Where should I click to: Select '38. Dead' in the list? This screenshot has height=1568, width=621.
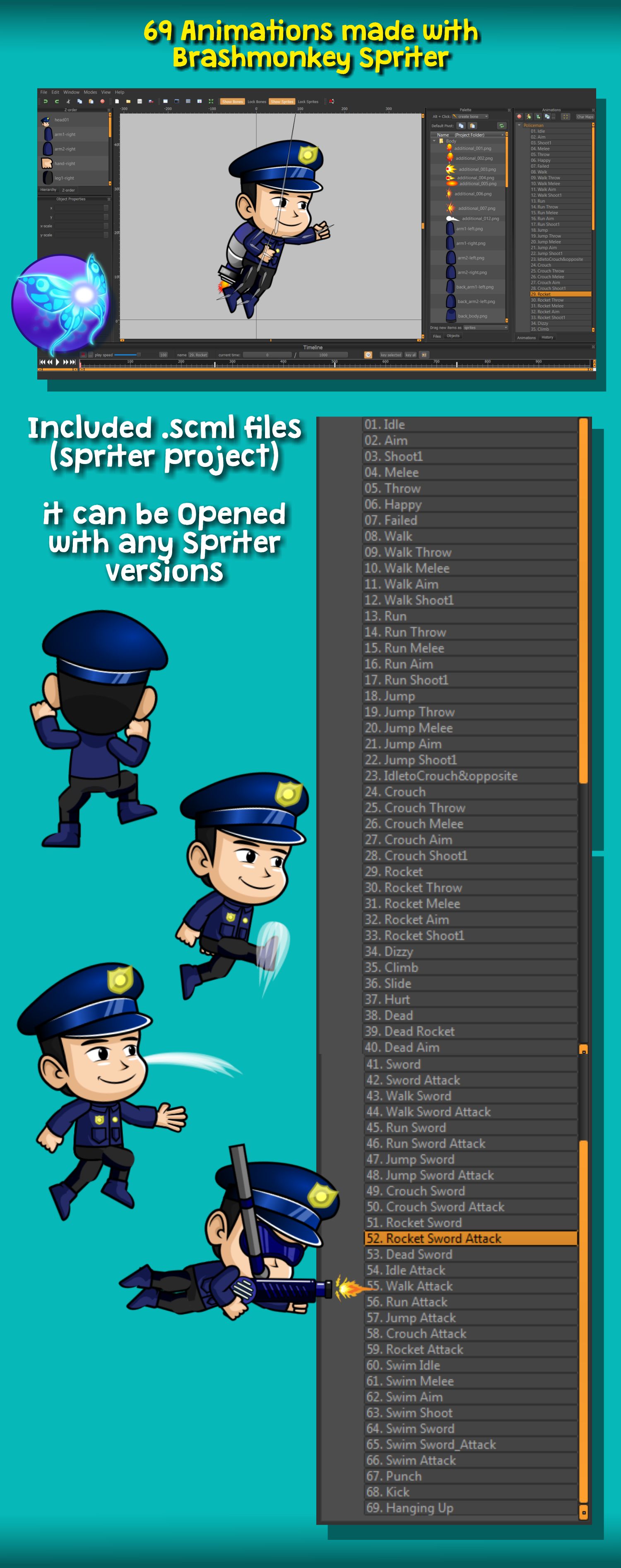point(470,1015)
